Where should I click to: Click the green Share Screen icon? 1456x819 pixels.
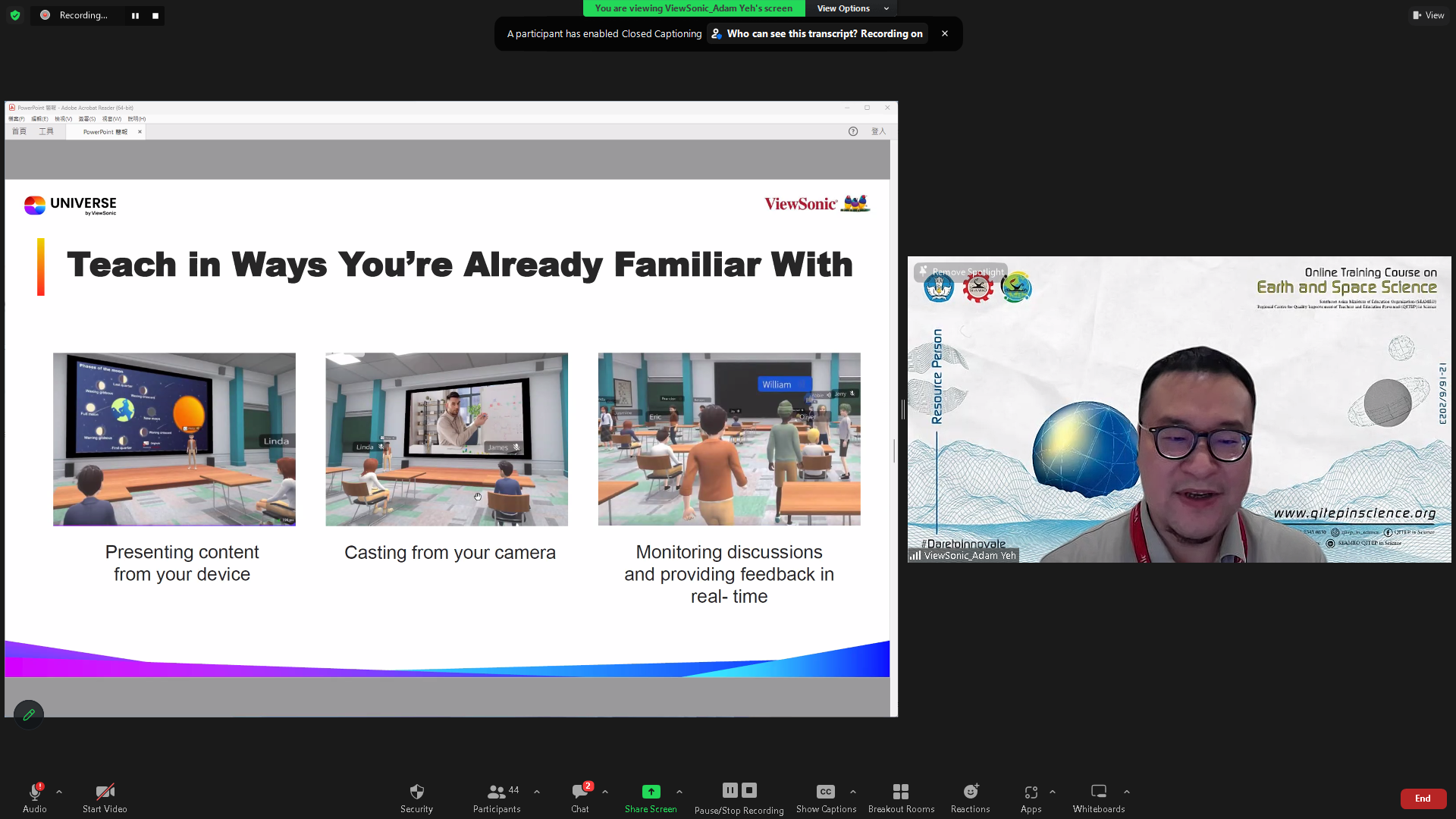pyautogui.click(x=651, y=792)
